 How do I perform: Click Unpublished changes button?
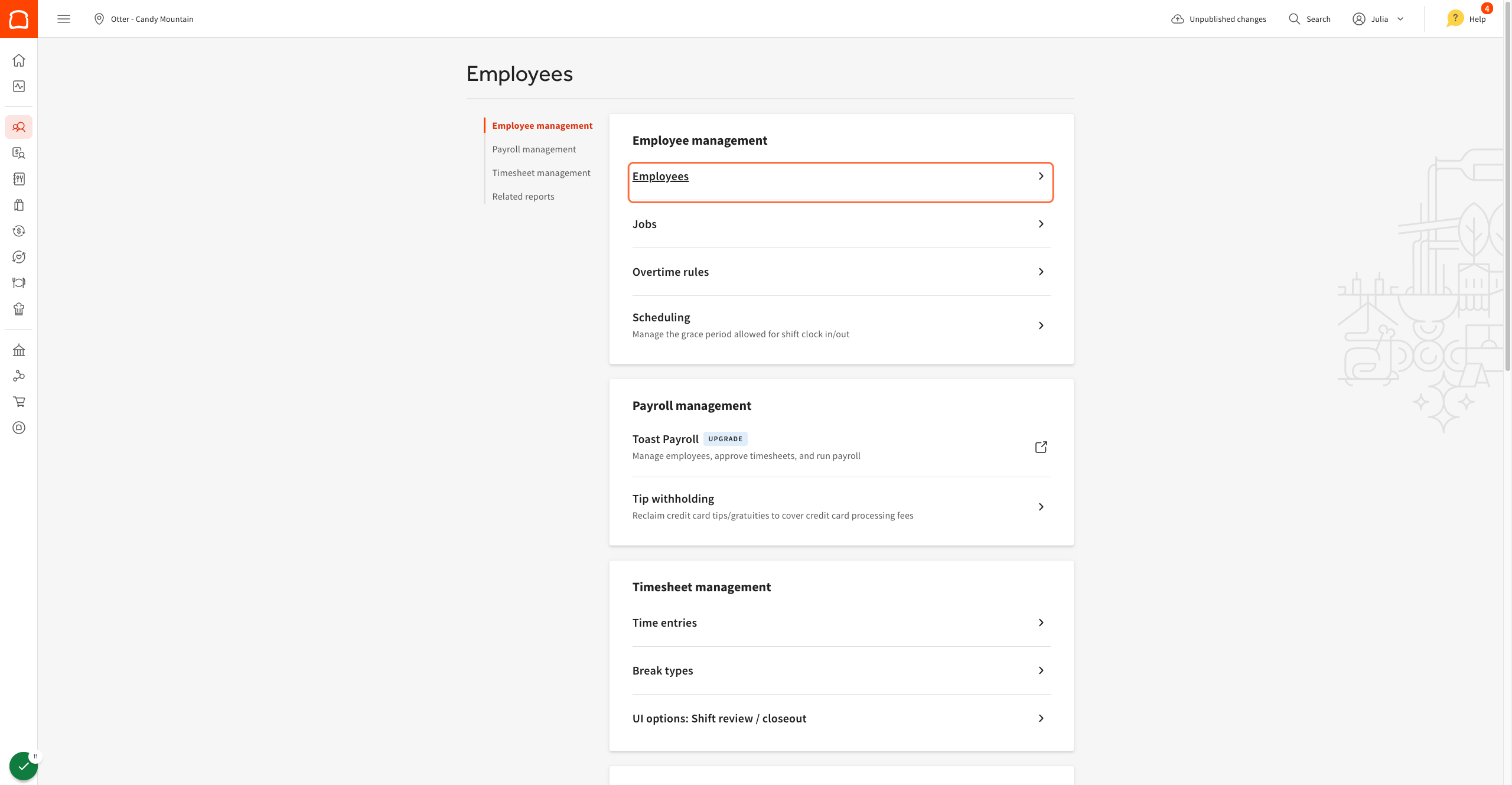click(1219, 19)
